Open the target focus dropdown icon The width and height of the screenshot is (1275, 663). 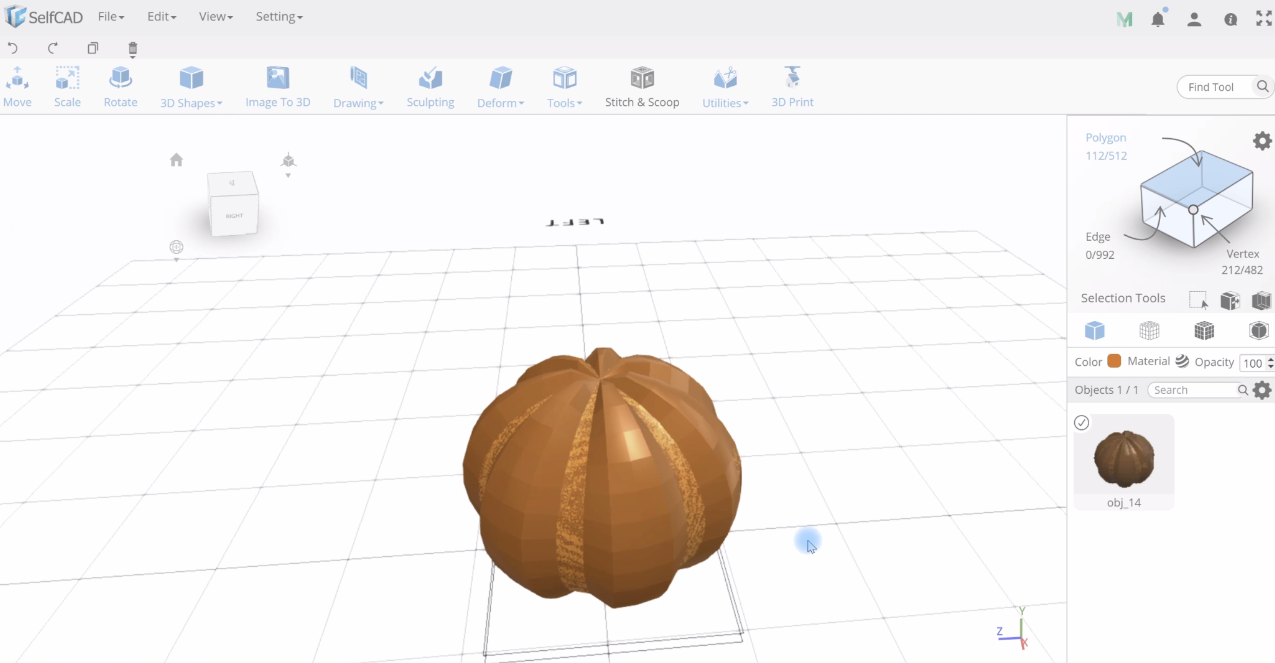click(176, 250)
